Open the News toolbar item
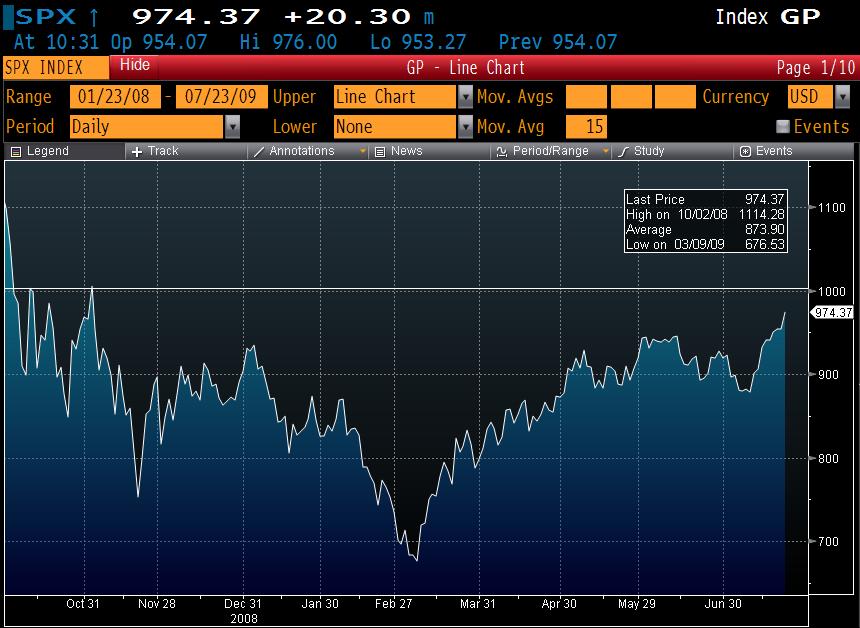This screenshot has width=860, height=628. coord(380,151)
